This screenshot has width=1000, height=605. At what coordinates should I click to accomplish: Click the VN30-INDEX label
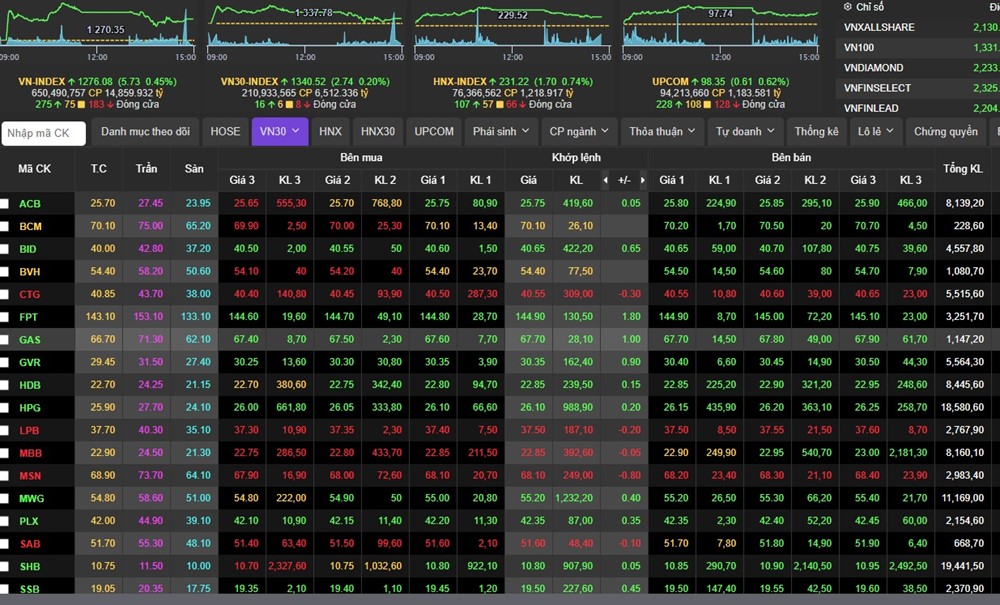pyautogui.click(x=249, y=82)
